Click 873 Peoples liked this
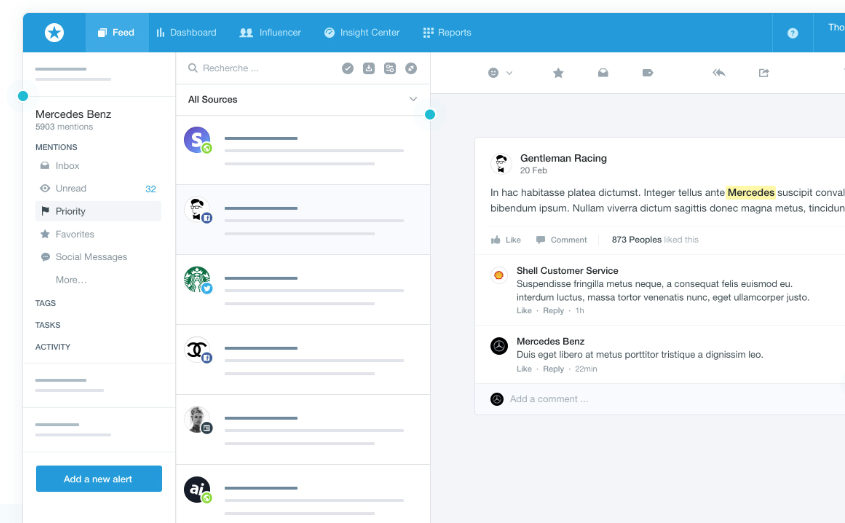The height and width of the screenshot is (523, 845). pos(655,240)
